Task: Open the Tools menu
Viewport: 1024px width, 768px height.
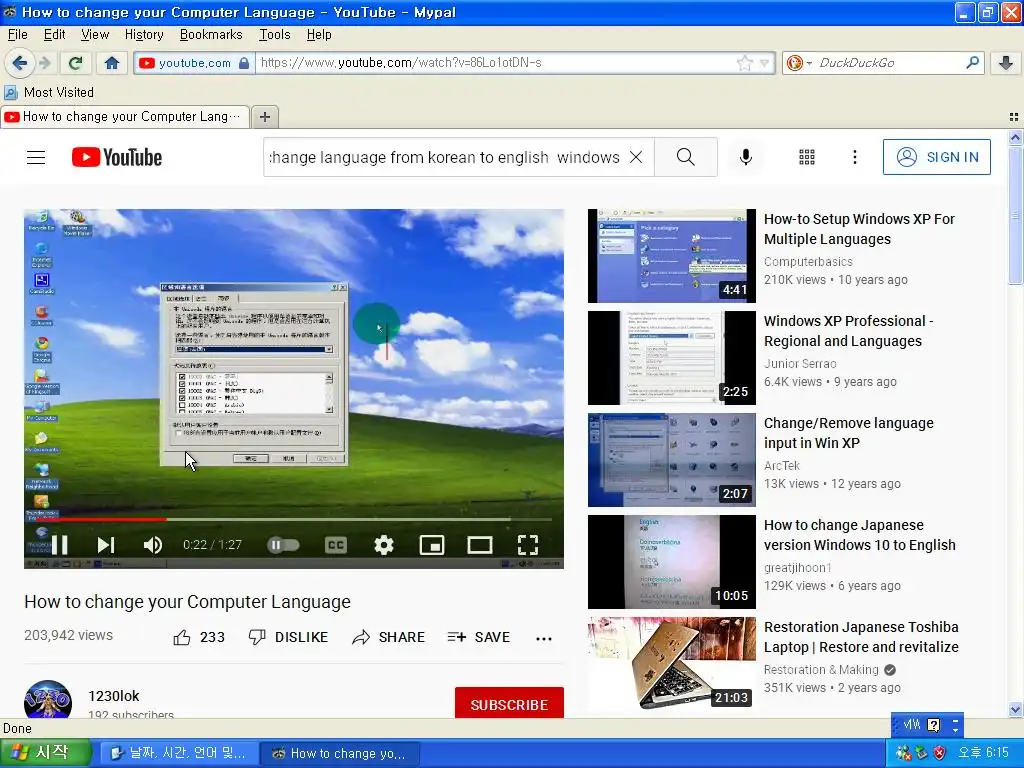Action: (x=274, y=35)
